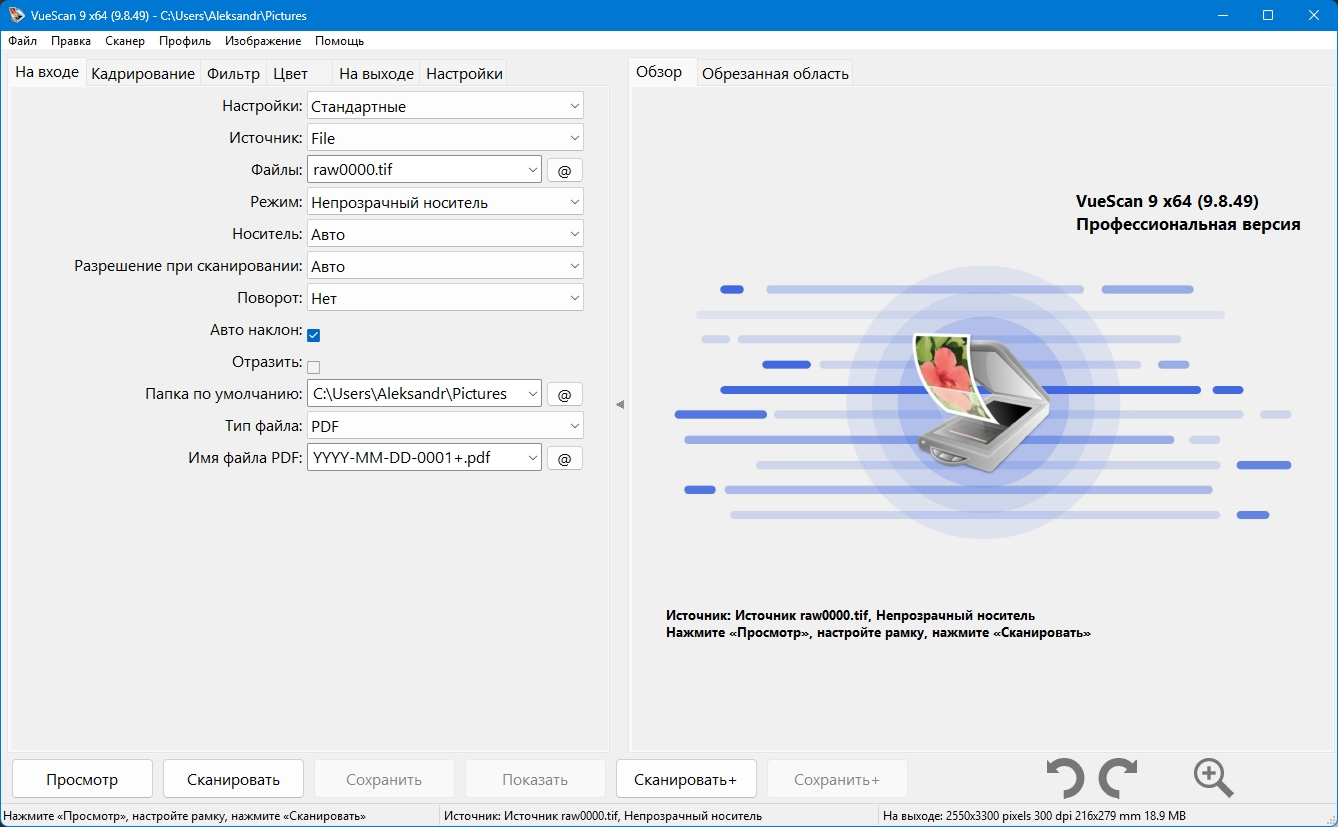Screen dimensions: 1338x827
Task: Switch to the На входе tab
Action: tap(47, 72)
